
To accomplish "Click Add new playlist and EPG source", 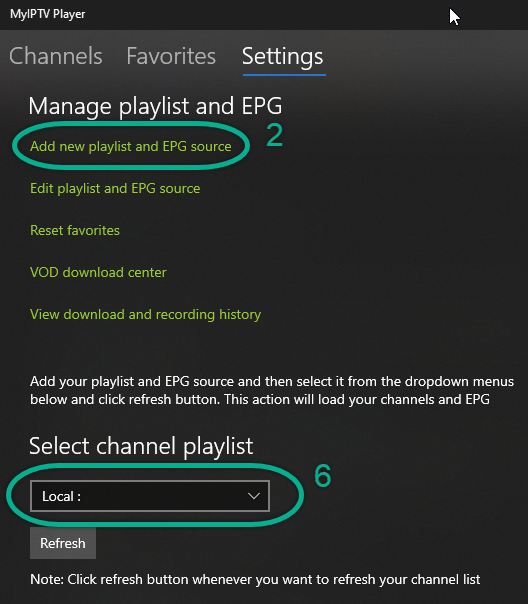I will (x=131, y=146).
